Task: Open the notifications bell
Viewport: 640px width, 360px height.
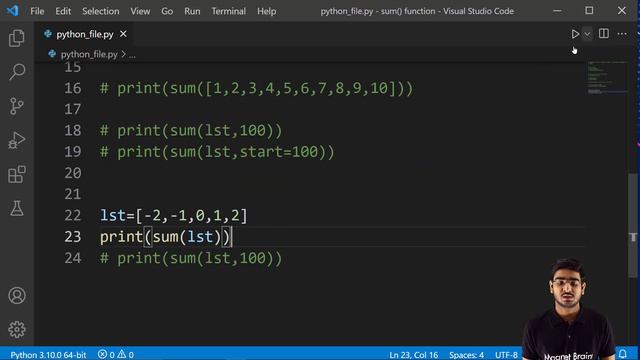Action: tap(623, 354)
